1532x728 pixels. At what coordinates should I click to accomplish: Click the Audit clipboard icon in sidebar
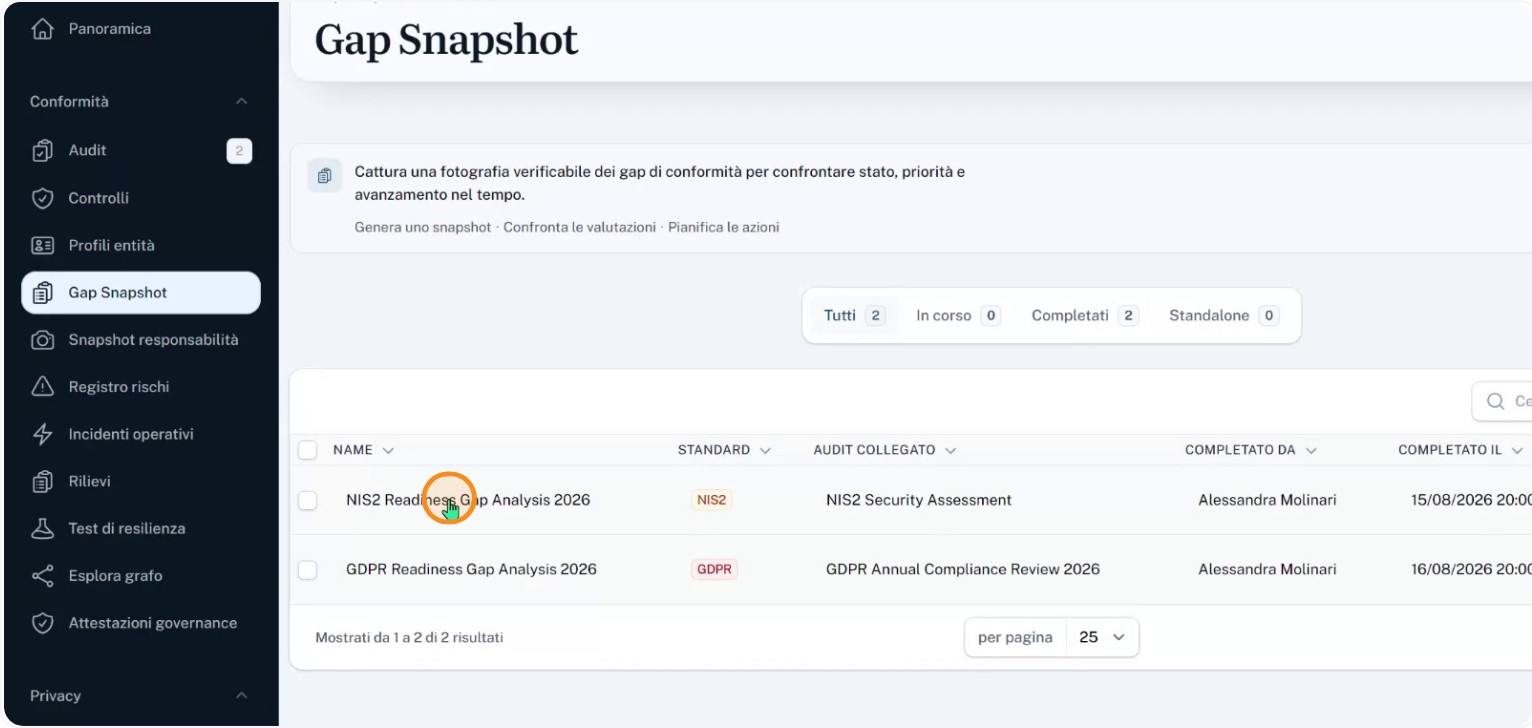[42, 151]
